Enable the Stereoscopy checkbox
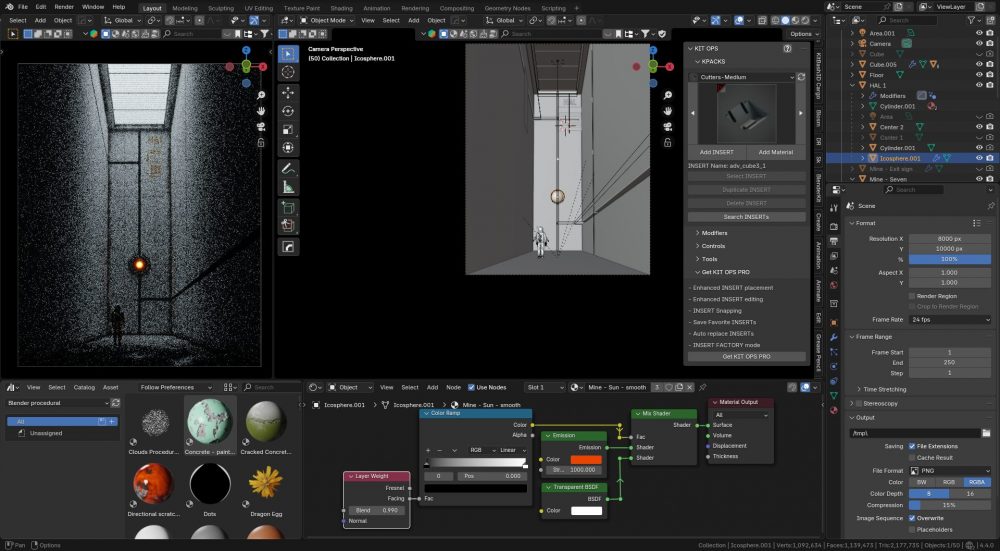Image resolution: width=1000 pixels, height=551 pixels. [858, 404]
